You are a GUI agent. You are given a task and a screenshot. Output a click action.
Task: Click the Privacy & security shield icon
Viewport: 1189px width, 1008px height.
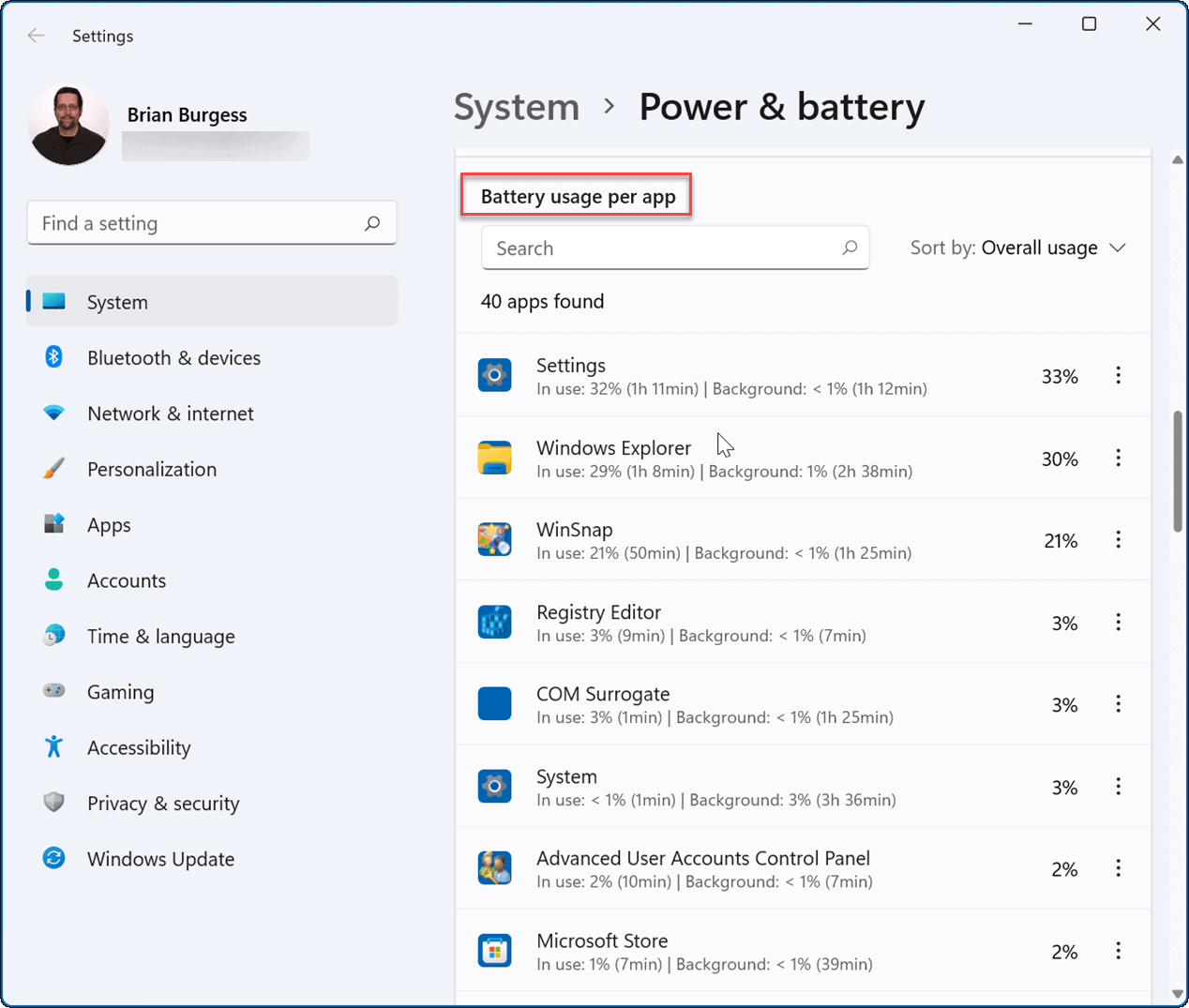(x=54, y=803)
